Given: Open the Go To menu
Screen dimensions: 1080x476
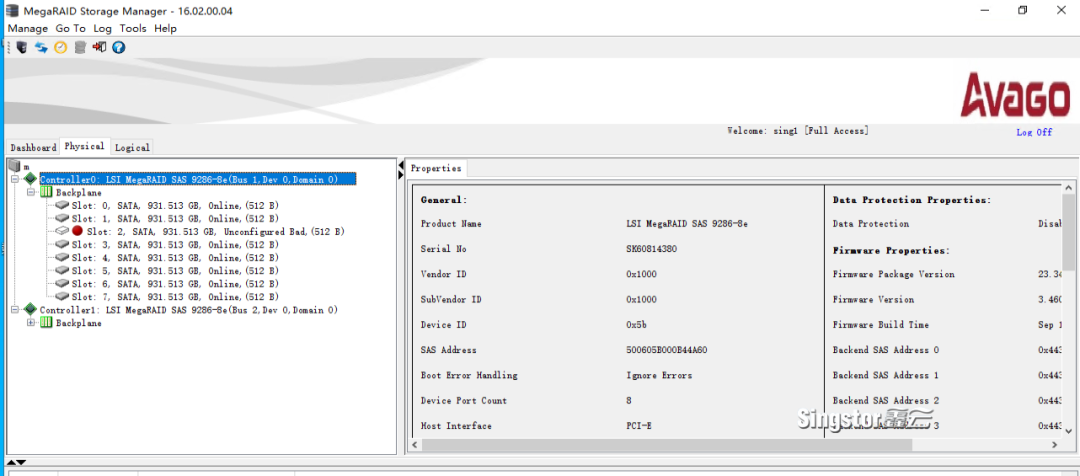Looking at the screenshot, I should (70, 28).
